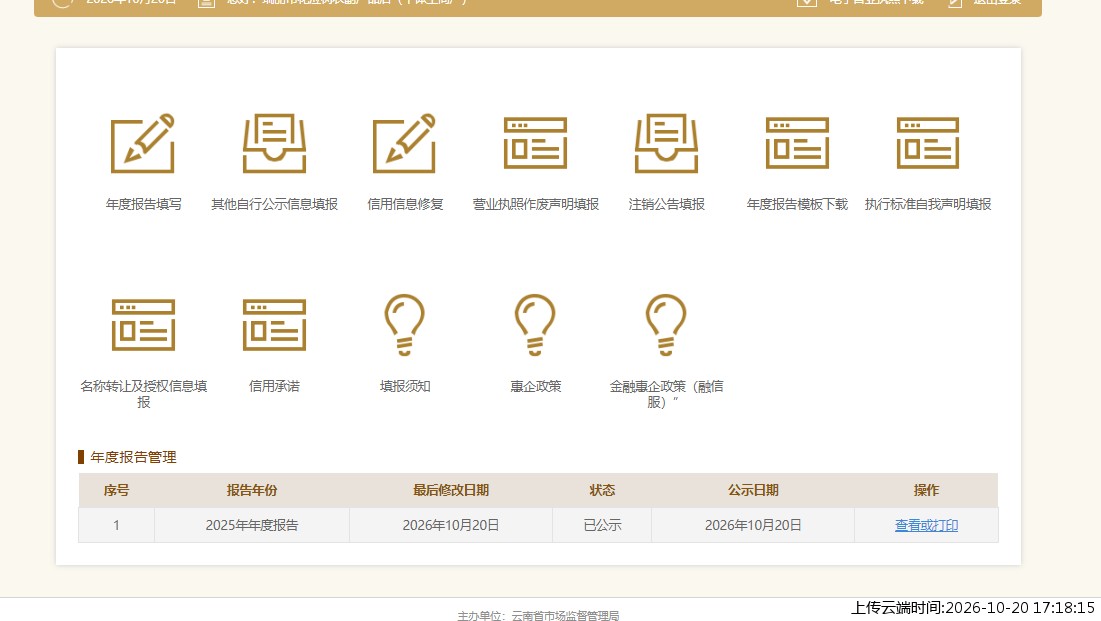Click the 序号 column header
The image size is (1101, 621).
[x=117, y=490]
